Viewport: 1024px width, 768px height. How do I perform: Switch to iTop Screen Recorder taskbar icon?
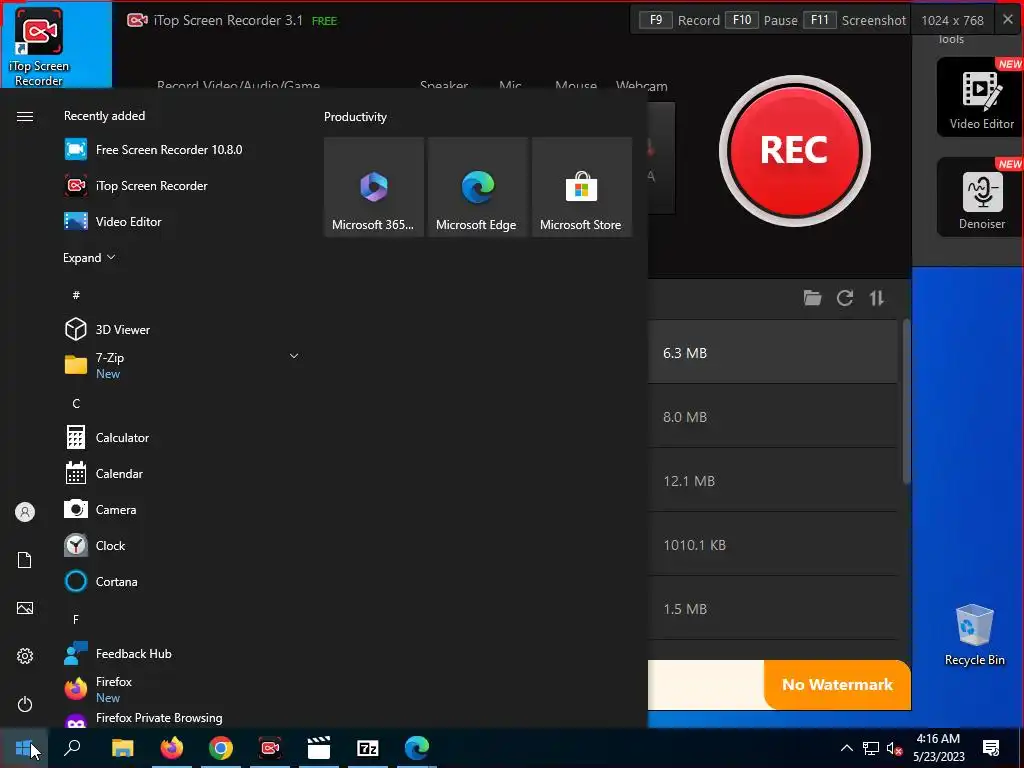[270, 748]
